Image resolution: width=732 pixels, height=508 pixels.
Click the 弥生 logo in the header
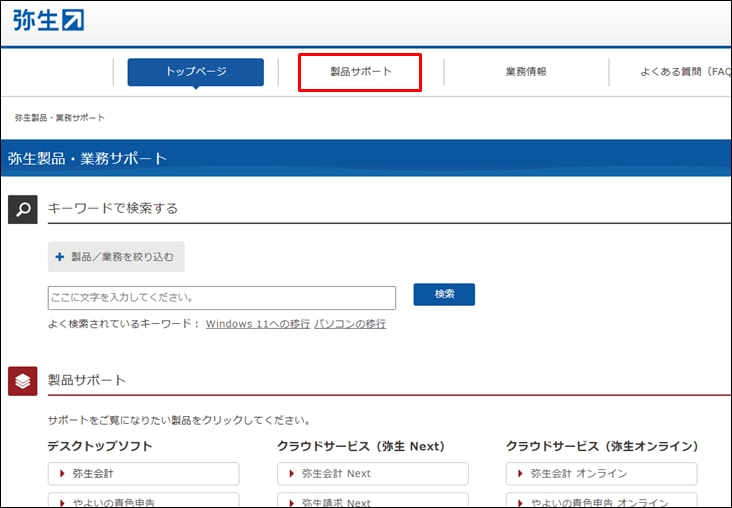pyautogui.click(x=49, y=20)
